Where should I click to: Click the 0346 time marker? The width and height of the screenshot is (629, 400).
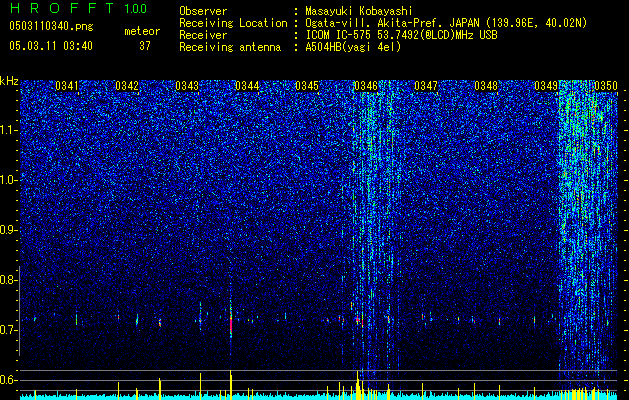(366, 86)
